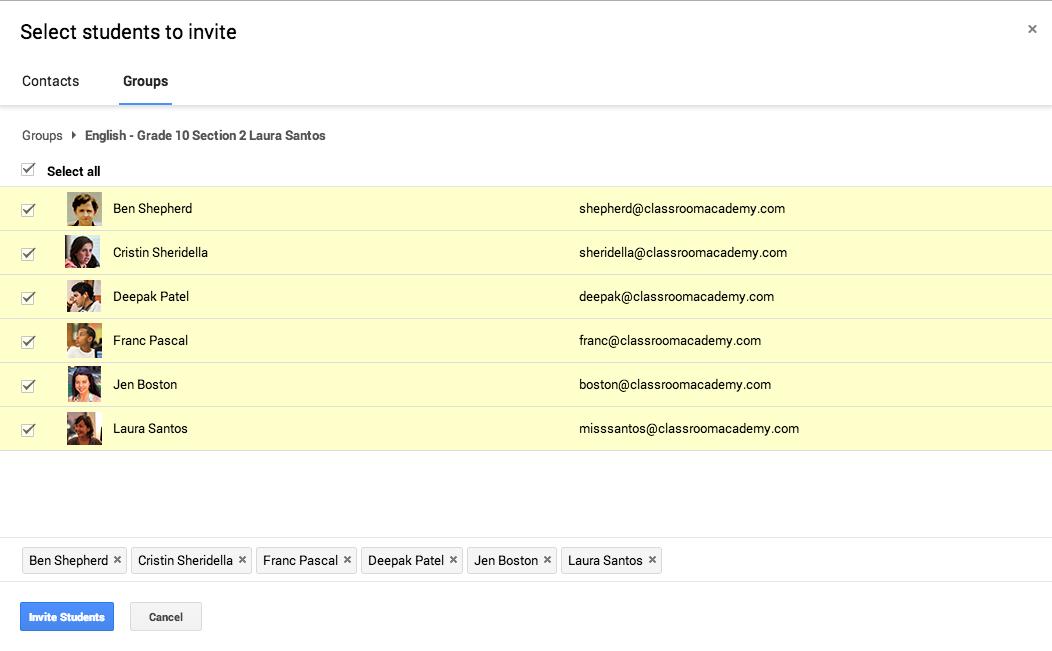Deselect Franc Pascal's checkbox
The height and width of the screenshot is (651, 1052).
click(x=28, y=341)
